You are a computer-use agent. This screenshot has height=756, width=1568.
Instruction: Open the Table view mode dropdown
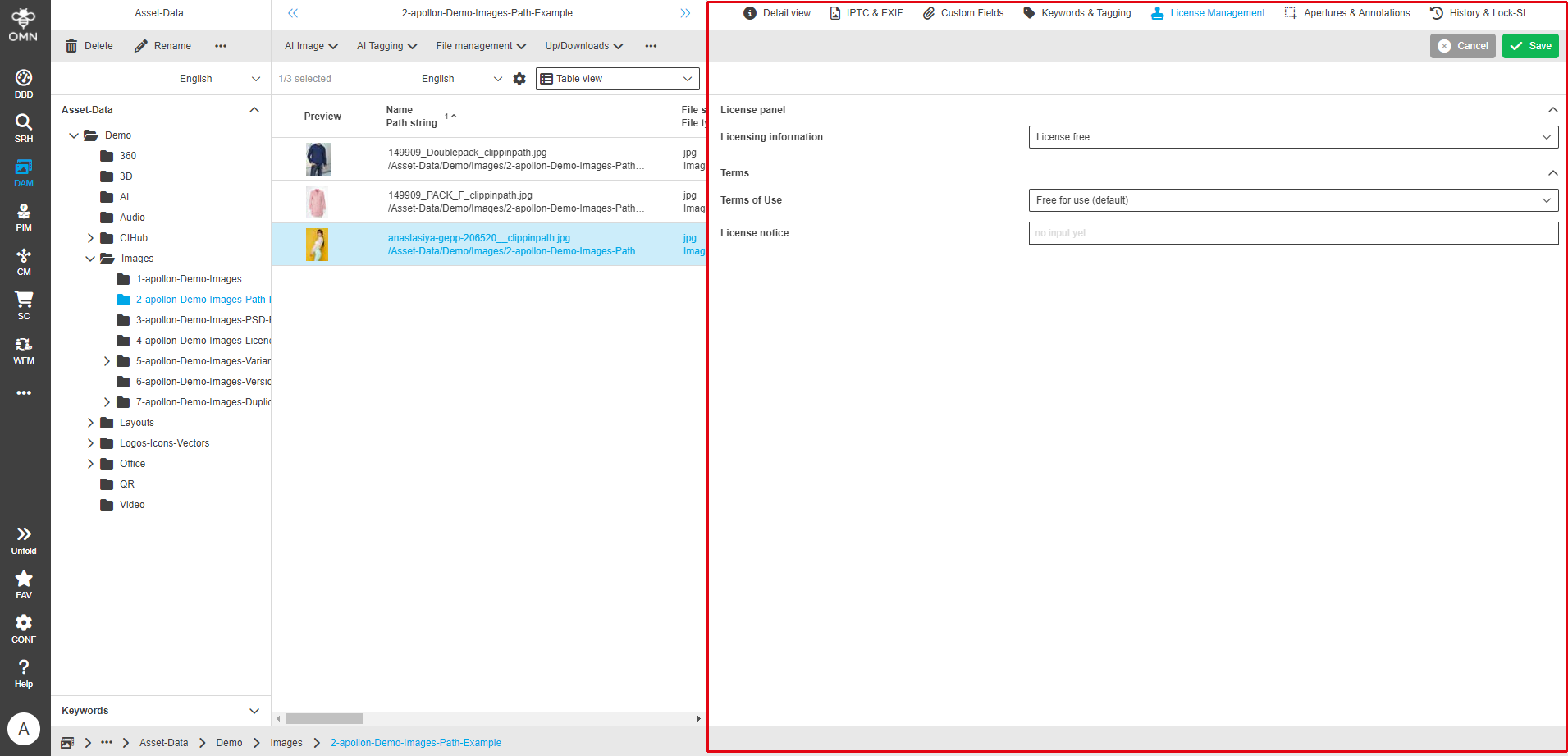[x=618, y=79]
